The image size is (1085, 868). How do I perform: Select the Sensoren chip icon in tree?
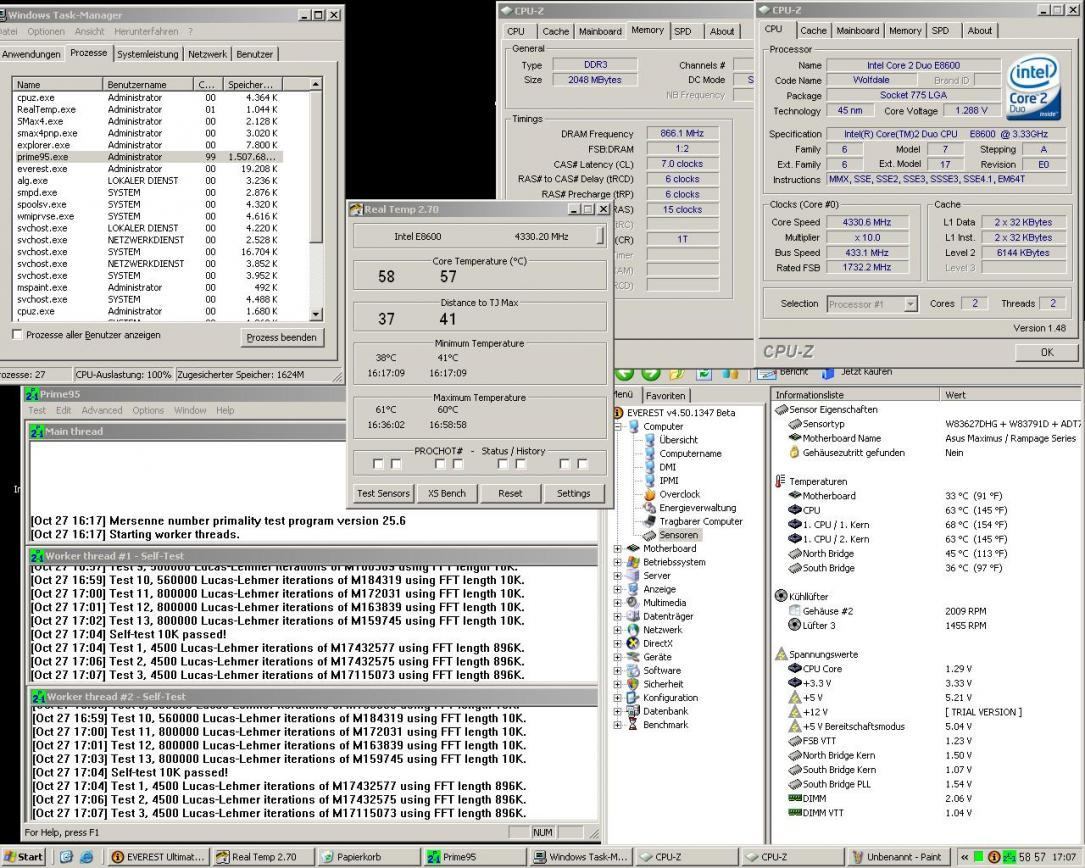coord(649,535)
